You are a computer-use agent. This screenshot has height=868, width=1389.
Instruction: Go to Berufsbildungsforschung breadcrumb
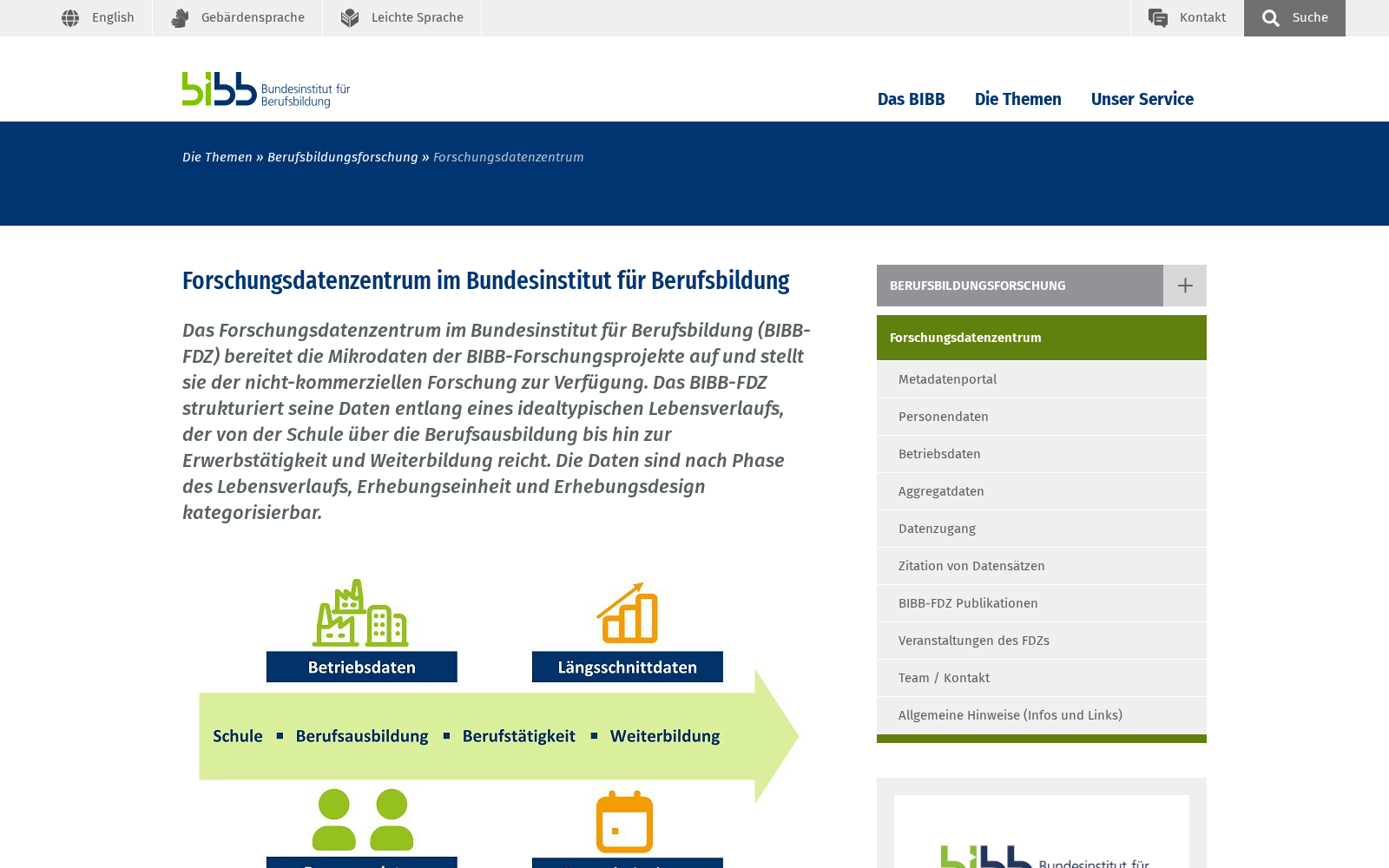(342, 157)
